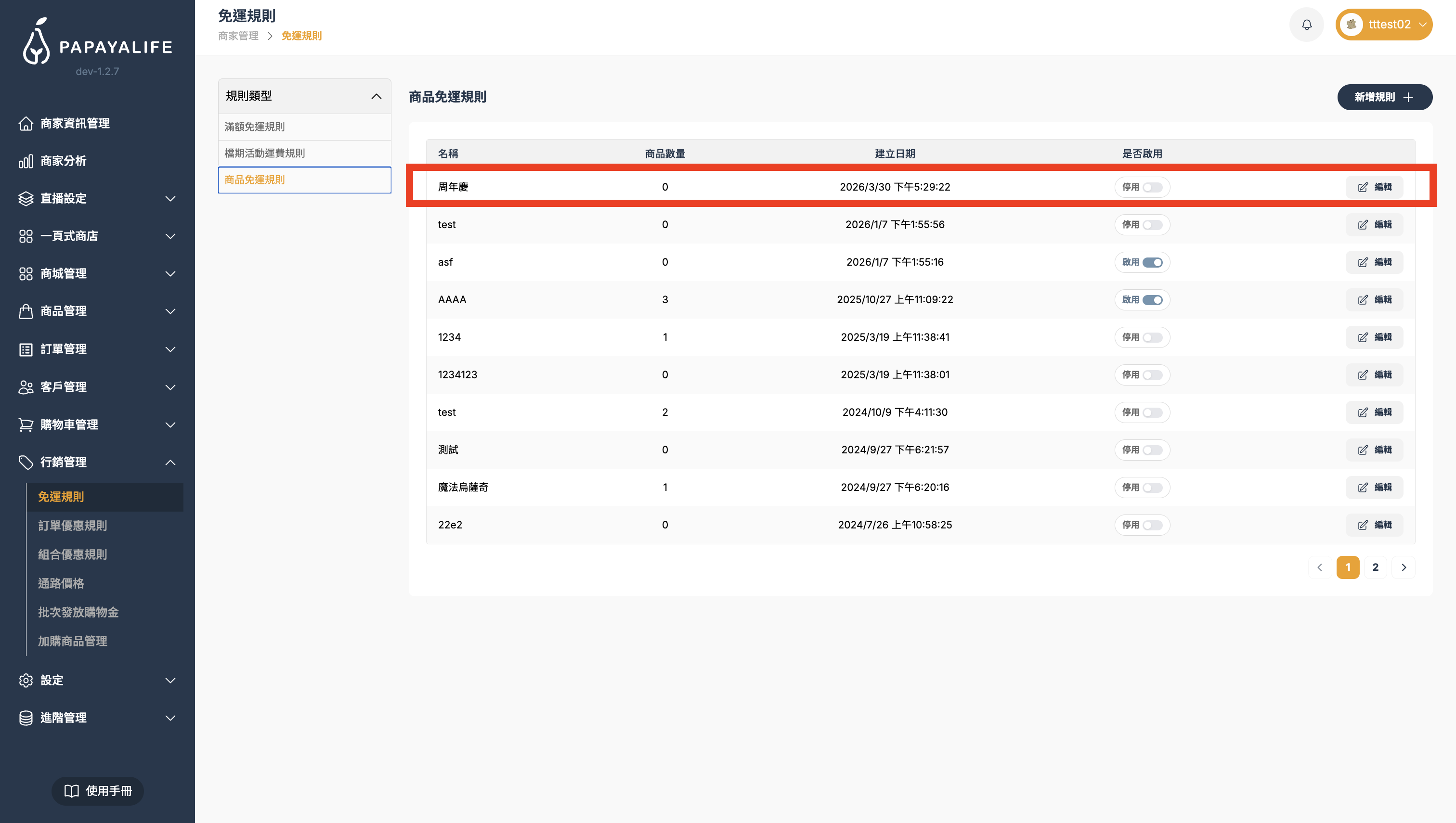Click the PapayaLife logo
Viewport: 1456px width, 823px height.
[97, 42]
